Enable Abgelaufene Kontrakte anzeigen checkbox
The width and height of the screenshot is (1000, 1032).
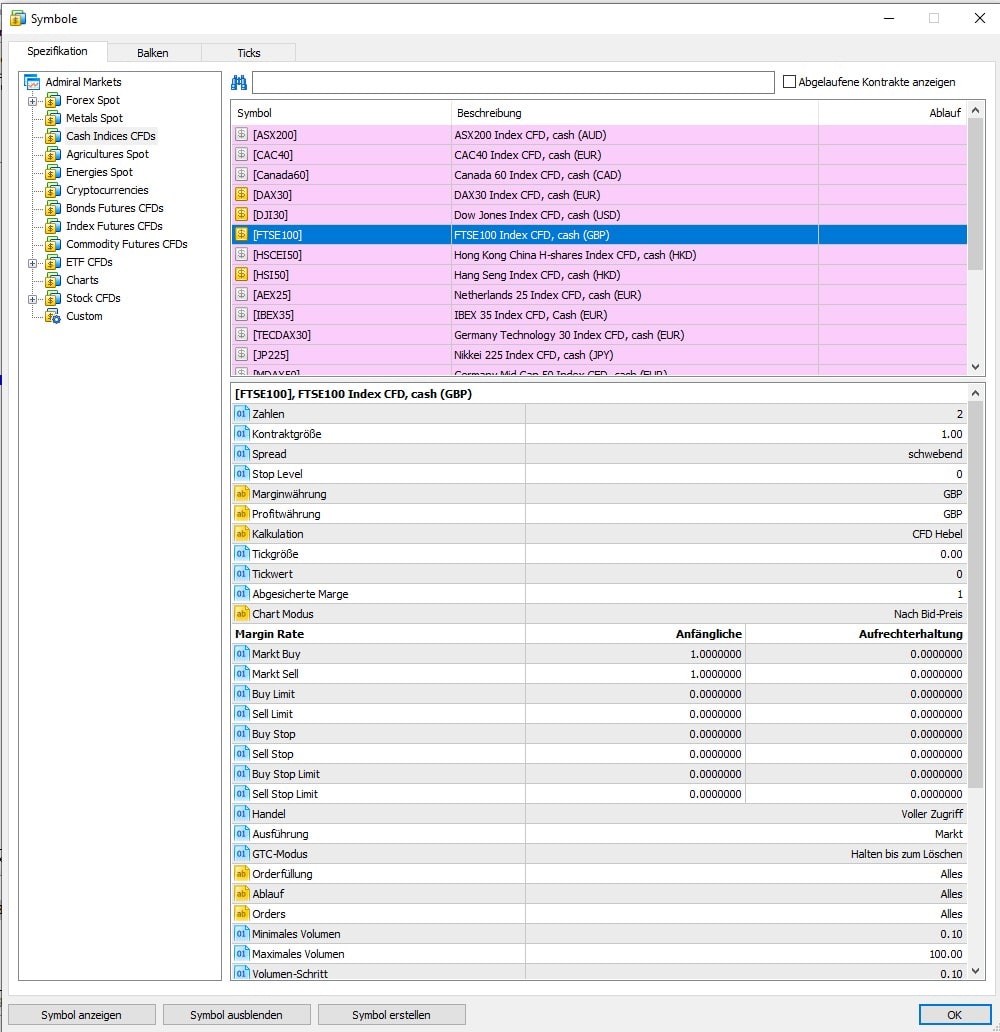[x=789, y=82]
